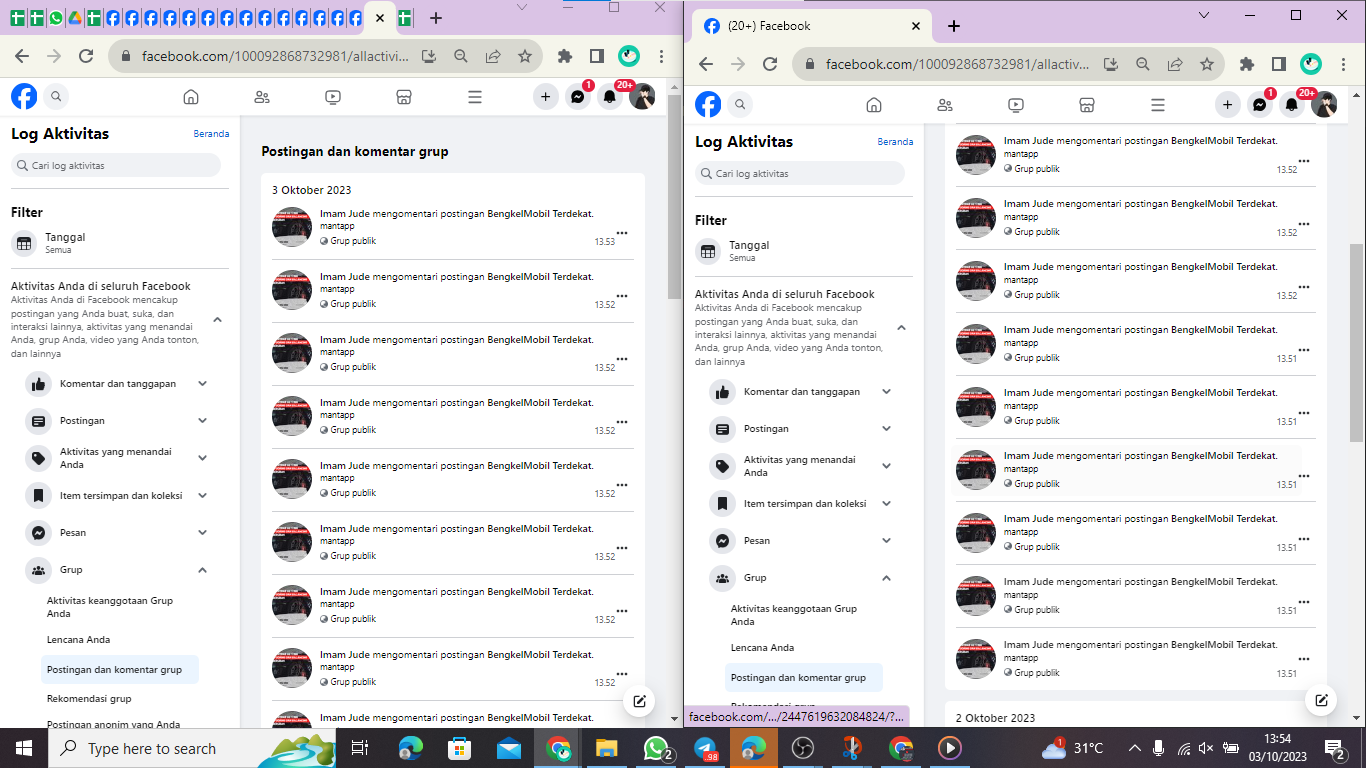The height and width of the screenshot is (768, 1366).
Task: Open hamburger menu in right window
Action: pos(1158,105)
